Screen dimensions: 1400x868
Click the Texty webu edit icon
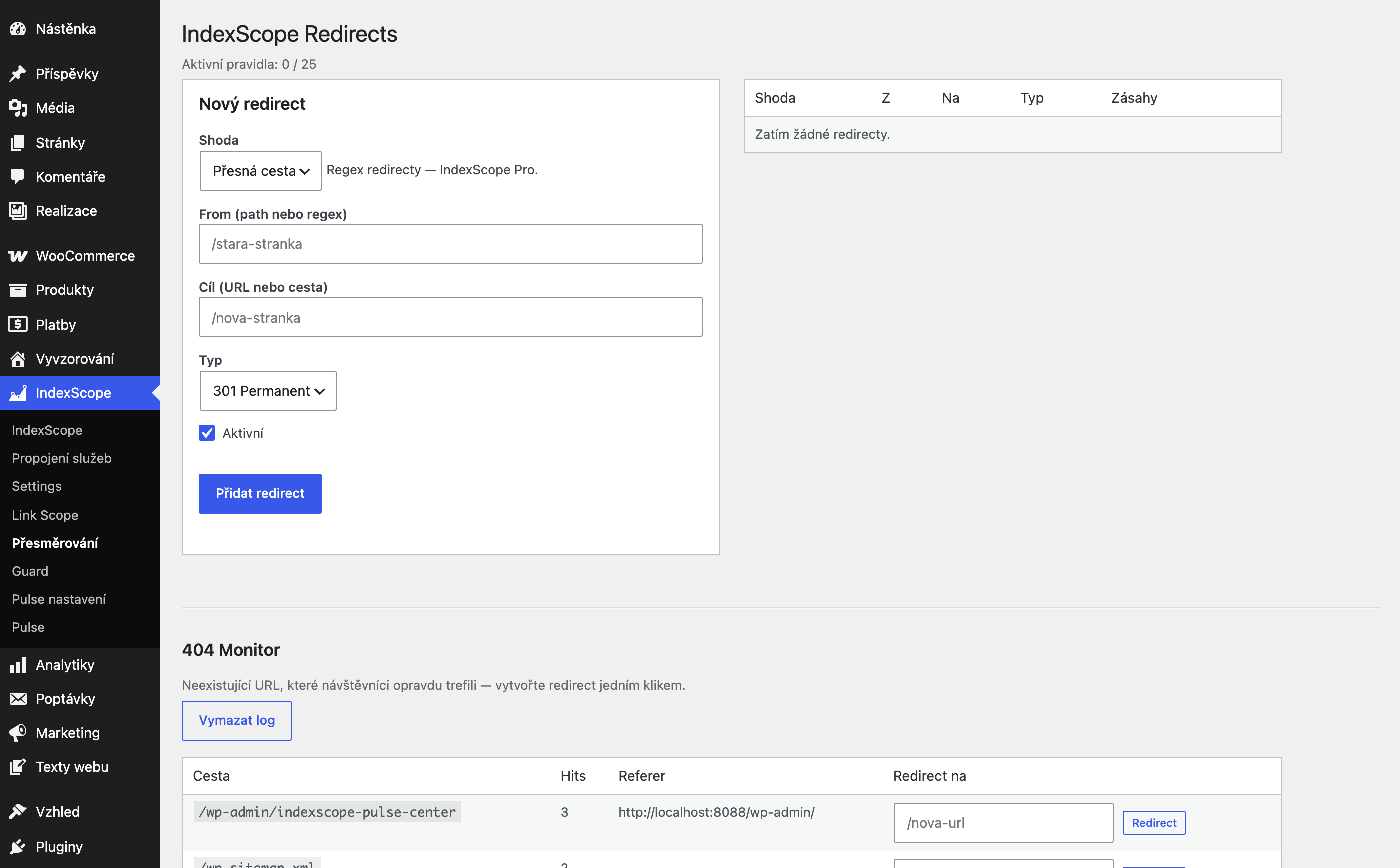(18, 767)
